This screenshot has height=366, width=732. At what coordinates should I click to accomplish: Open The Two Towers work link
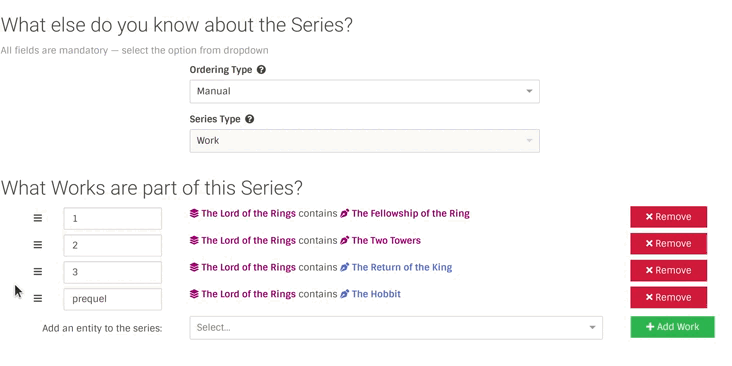pyautogui.click(x=386, y=240)
